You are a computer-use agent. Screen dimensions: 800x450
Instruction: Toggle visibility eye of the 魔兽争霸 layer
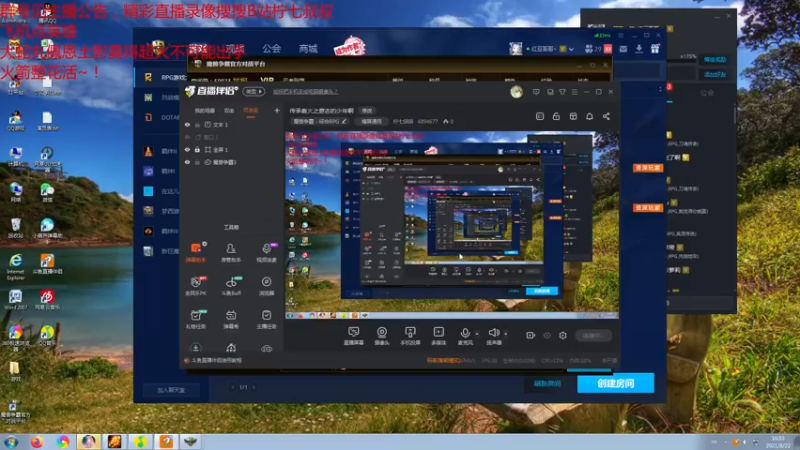(x=187, y=162)
